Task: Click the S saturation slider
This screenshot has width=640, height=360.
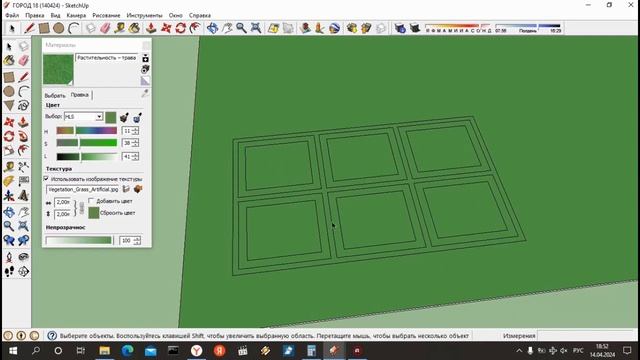Action: (87, 143)
